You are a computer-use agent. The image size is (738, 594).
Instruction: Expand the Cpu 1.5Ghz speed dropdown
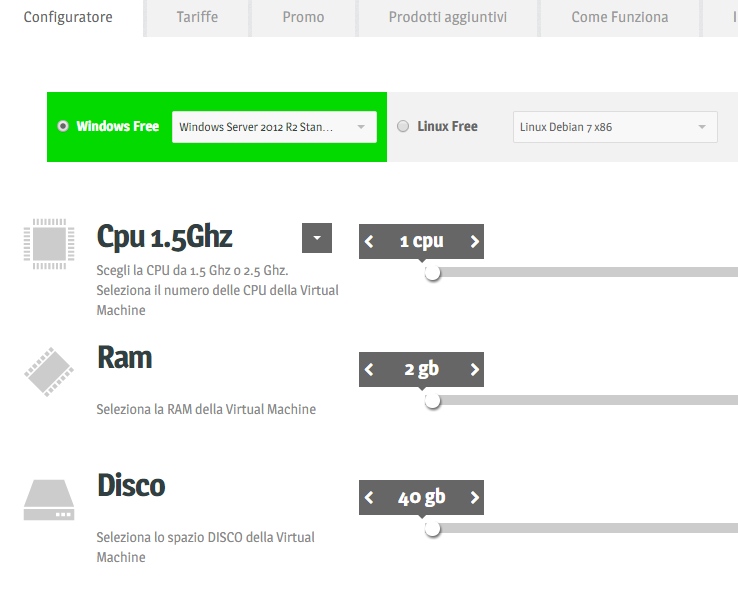pyautogui.click(x=316, y=238)
